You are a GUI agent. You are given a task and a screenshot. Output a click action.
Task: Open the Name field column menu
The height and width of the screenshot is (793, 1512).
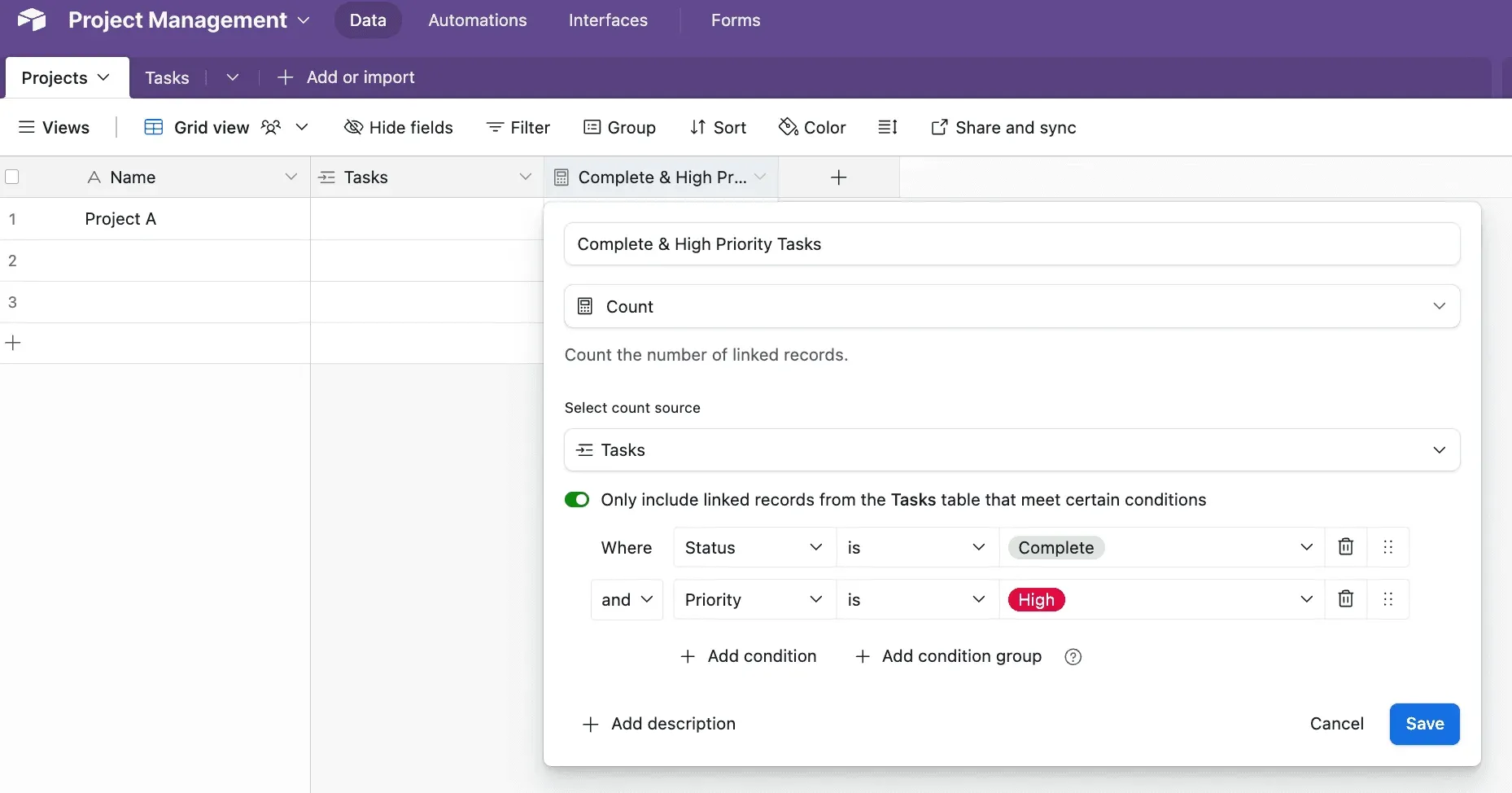[x=291, y=177]
